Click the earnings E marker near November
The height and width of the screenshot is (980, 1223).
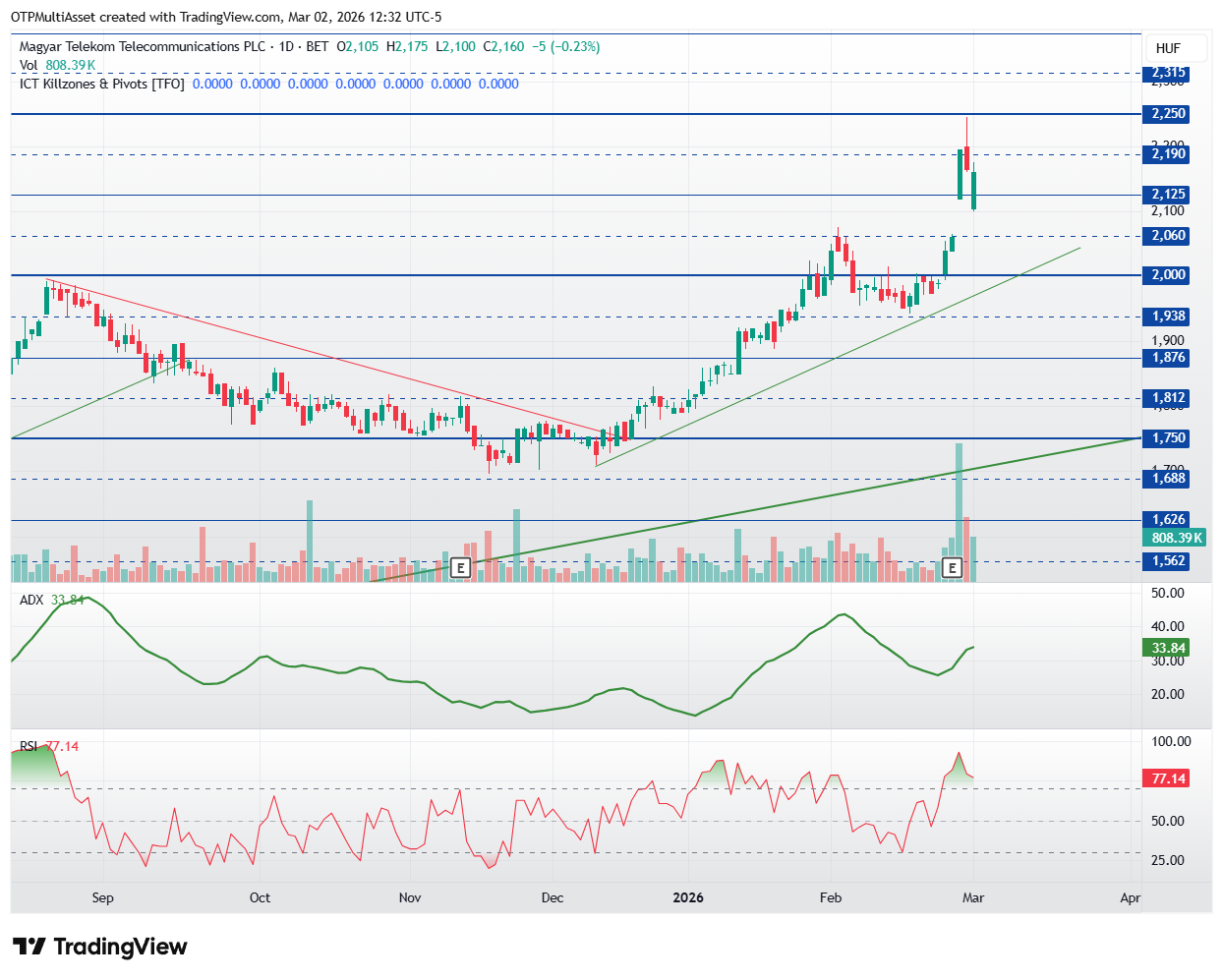tap(461, 567)
